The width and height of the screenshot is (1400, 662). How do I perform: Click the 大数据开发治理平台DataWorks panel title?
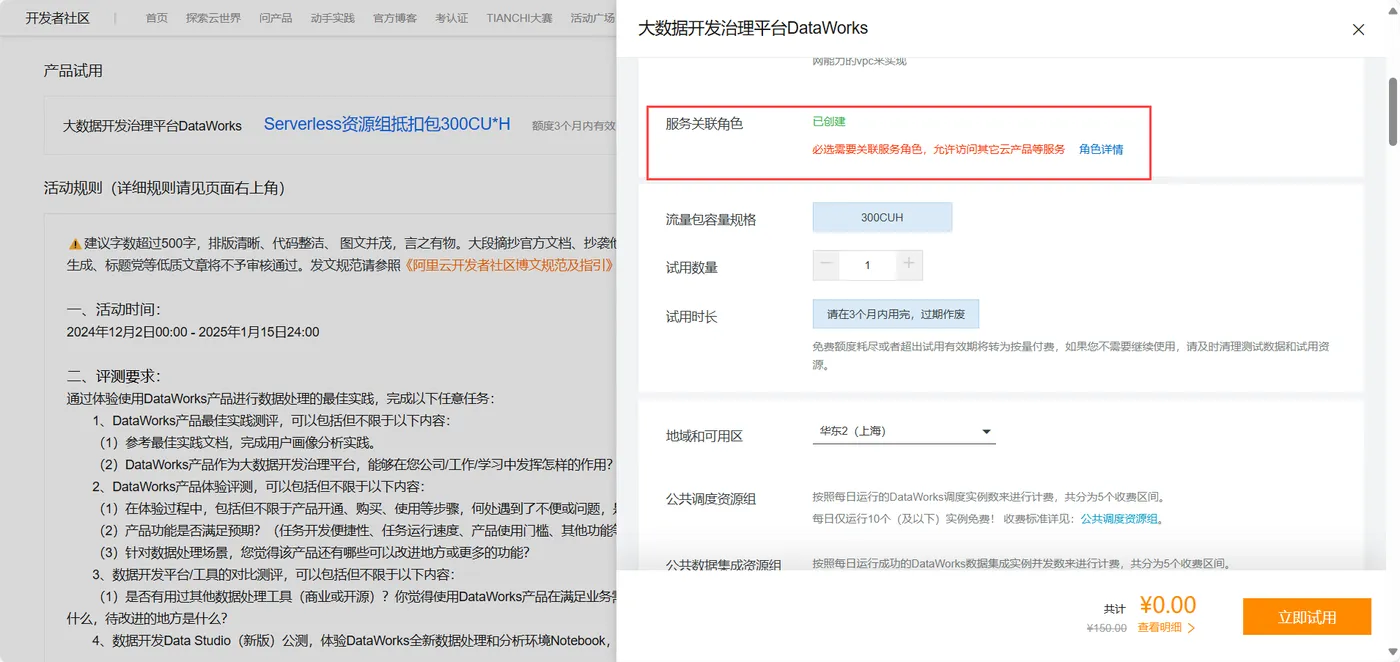click(x=753, y=28)
